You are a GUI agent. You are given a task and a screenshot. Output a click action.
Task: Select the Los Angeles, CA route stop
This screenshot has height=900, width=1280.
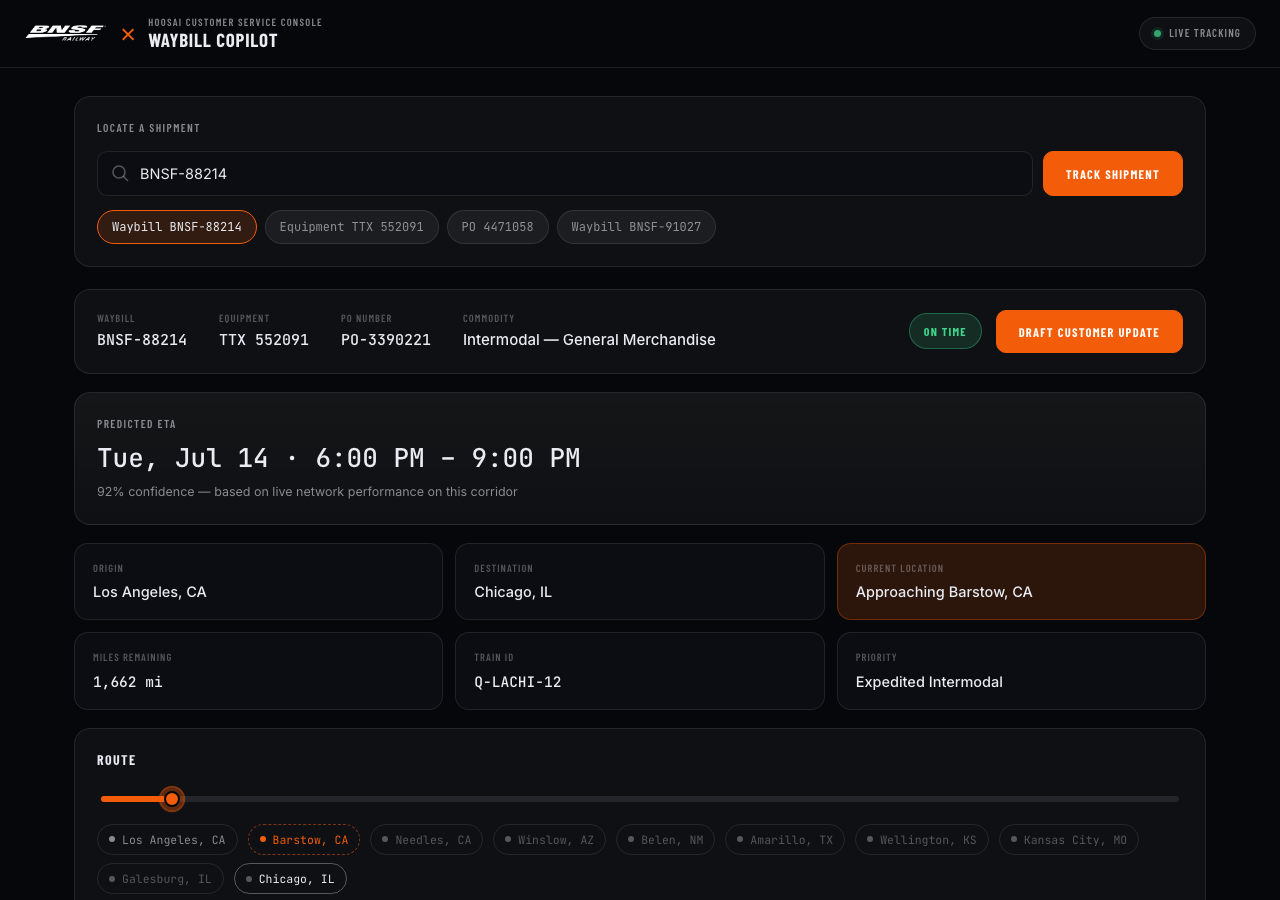click(167, 840)
